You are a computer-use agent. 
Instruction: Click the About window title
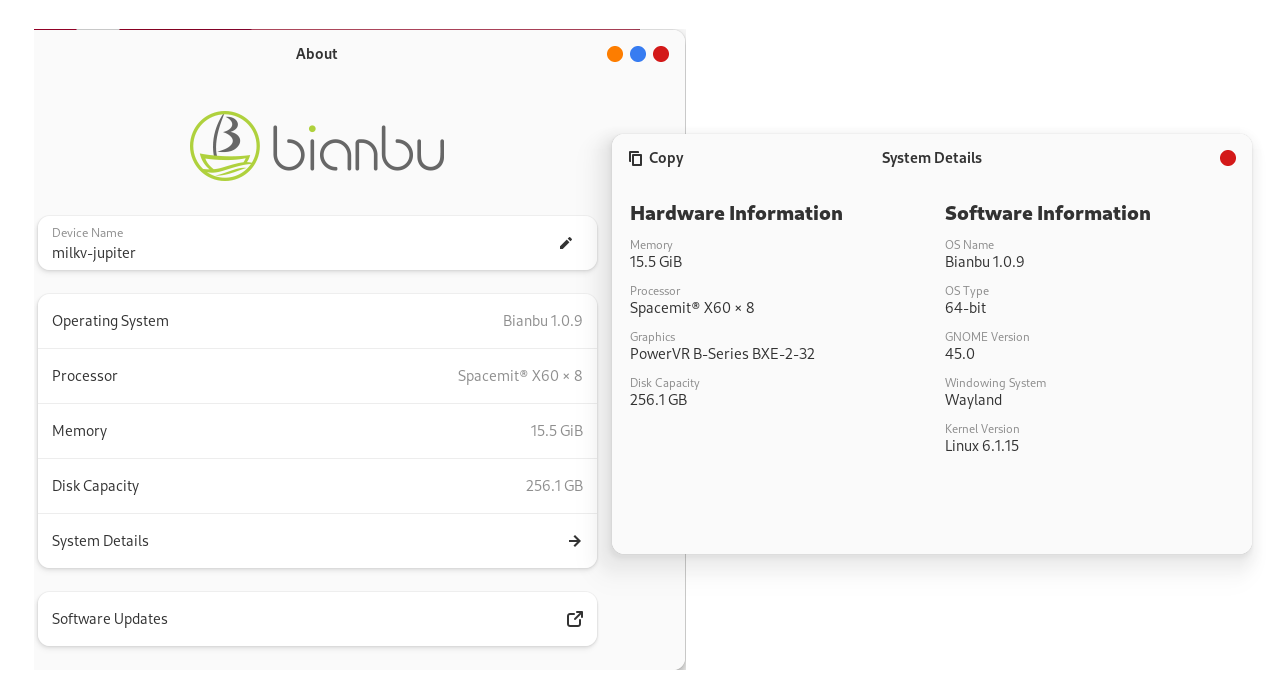(x=317, y=54)
